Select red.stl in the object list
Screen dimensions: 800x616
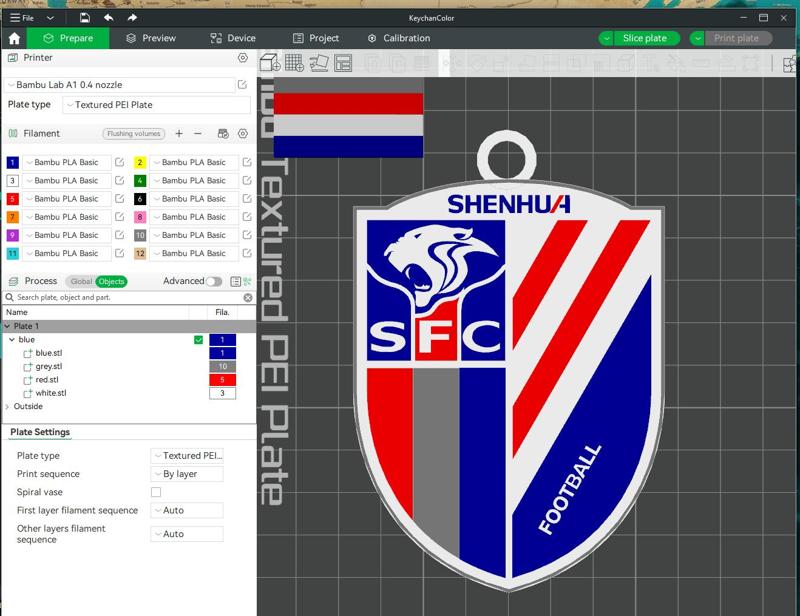tap(47, 380)
